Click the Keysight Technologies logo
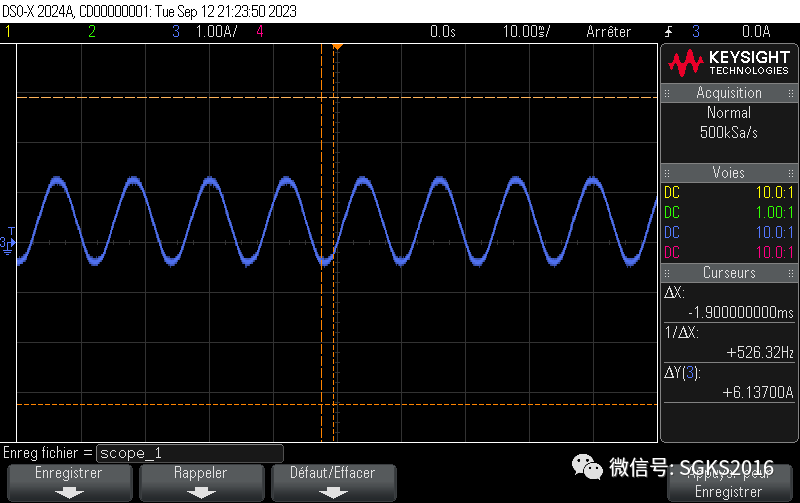Viewport: 800px width, 503px height. click(729, 63)
